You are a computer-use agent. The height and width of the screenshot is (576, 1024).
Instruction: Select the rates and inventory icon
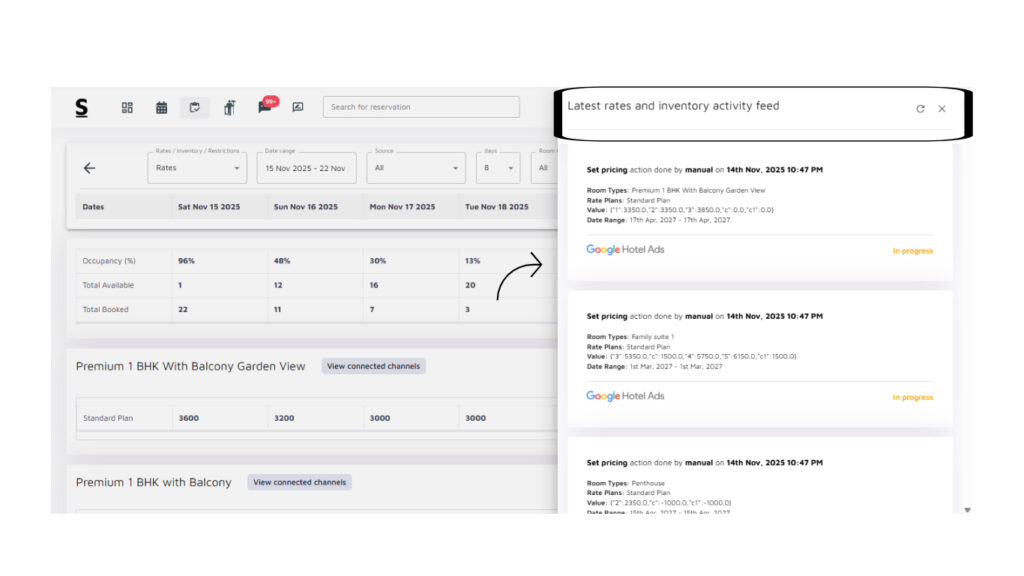point(195,107)
